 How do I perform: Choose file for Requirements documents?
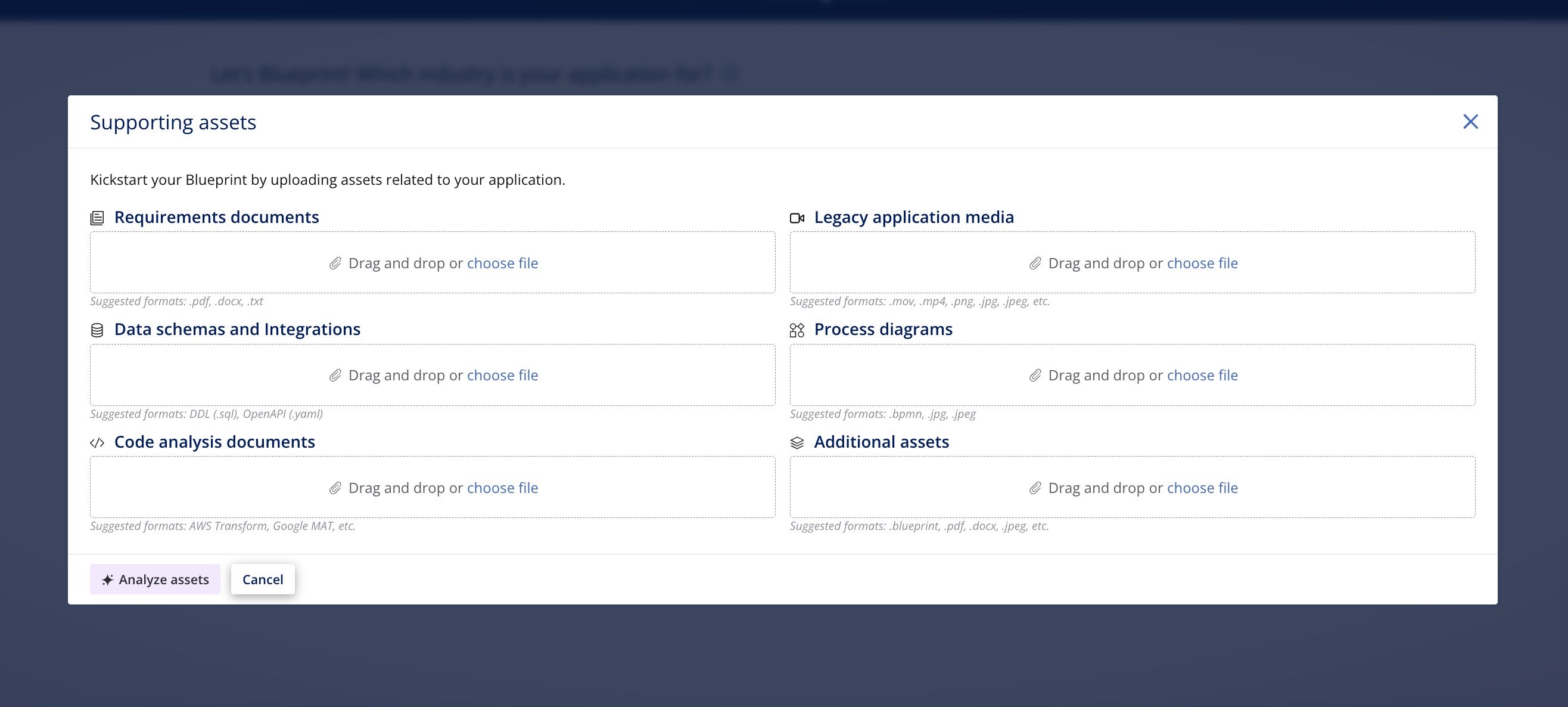pos(502,263)
